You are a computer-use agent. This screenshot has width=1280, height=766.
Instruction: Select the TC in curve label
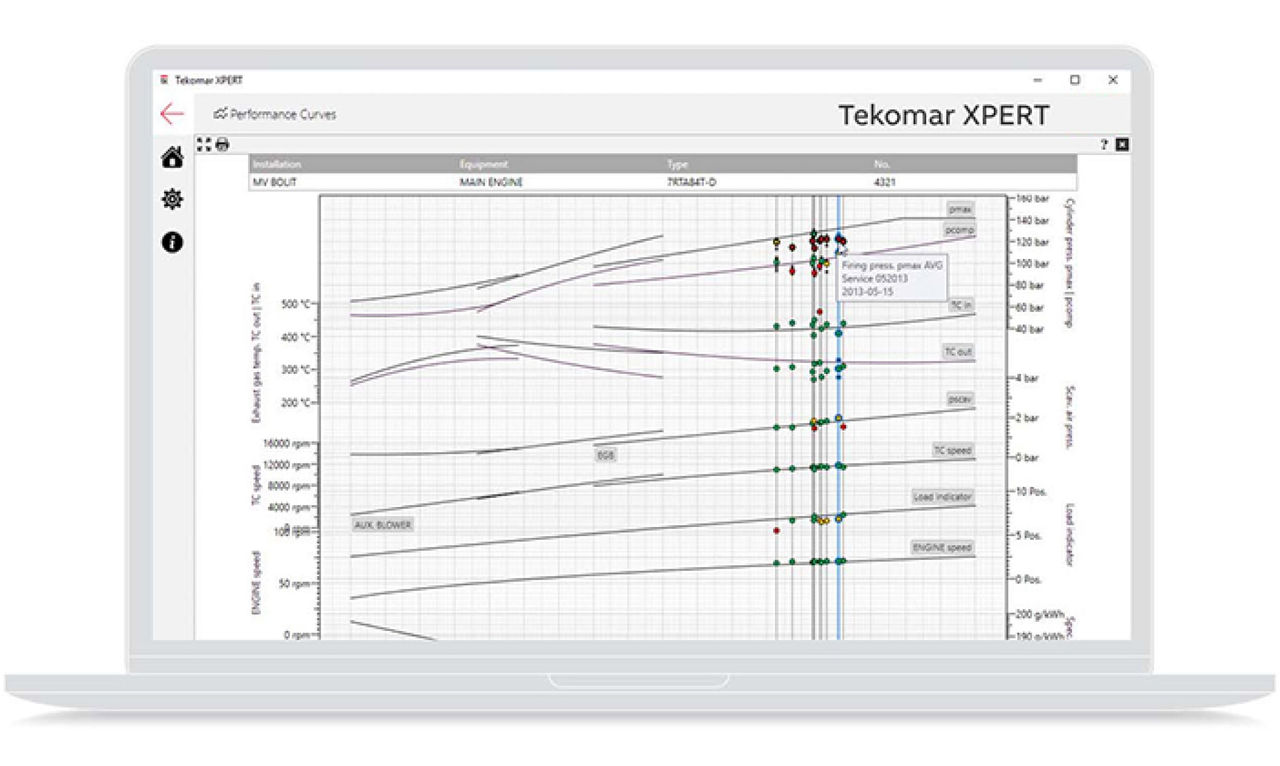(x=961, y=304)
